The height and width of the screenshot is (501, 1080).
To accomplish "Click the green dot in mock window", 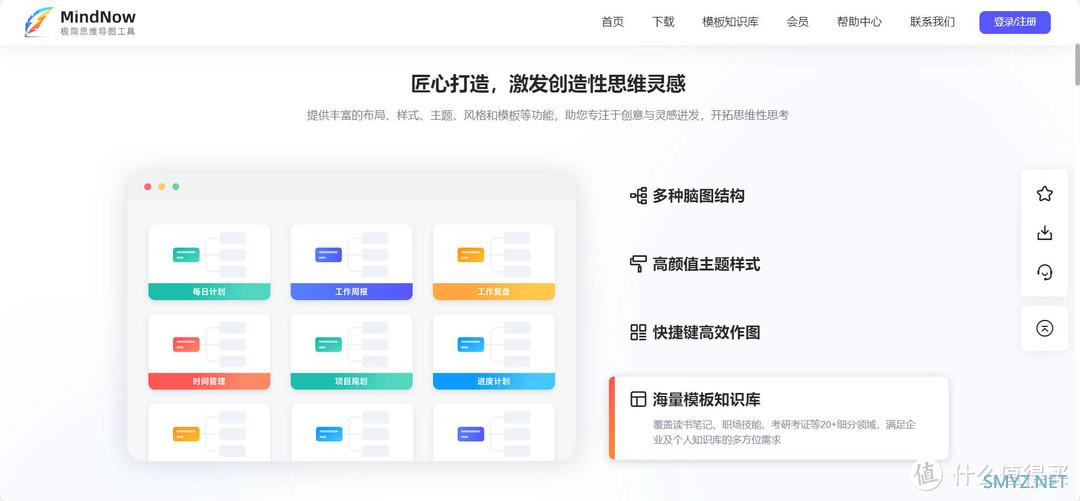I will [176, 187].
